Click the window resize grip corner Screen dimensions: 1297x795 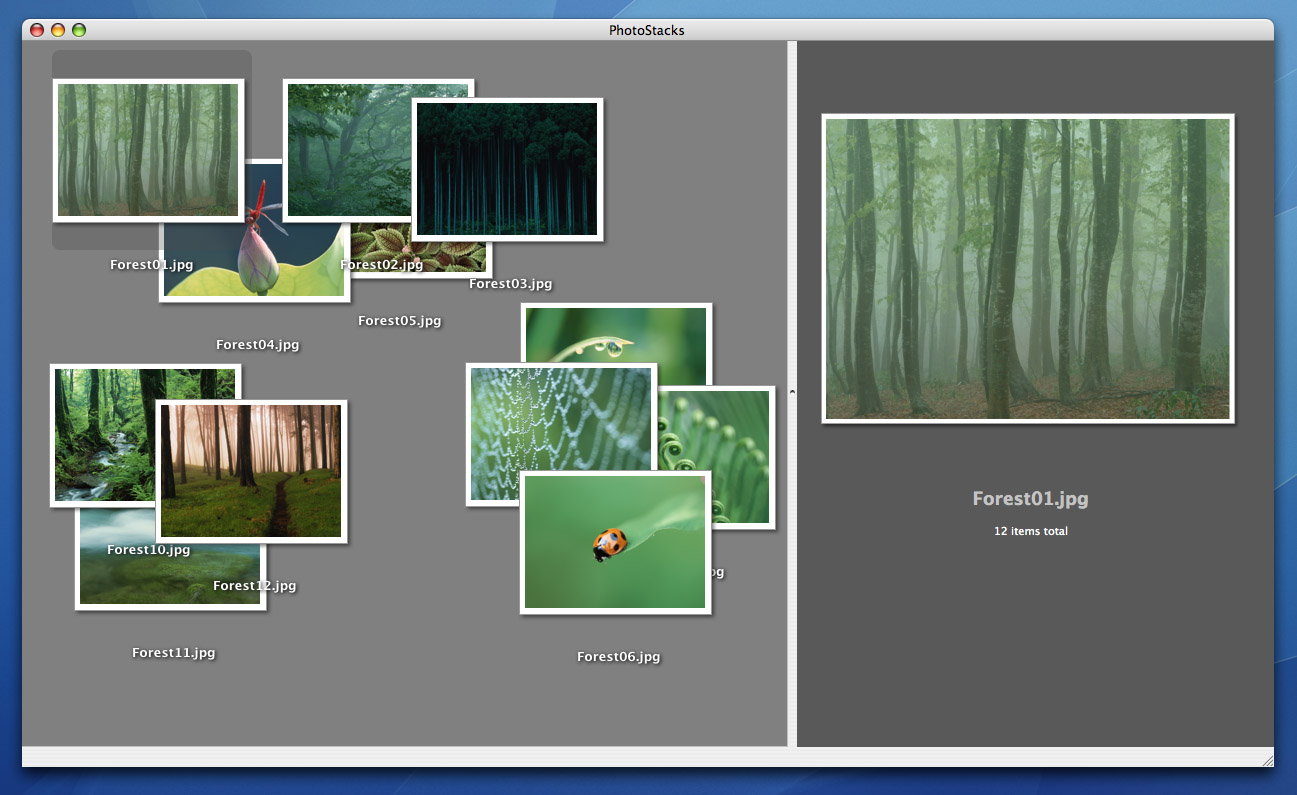pos(1266,760)
